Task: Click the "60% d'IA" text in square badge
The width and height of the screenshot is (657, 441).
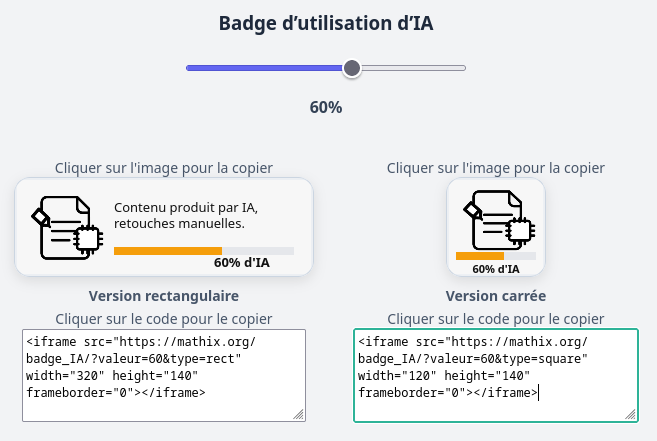Action: point(496,268)
